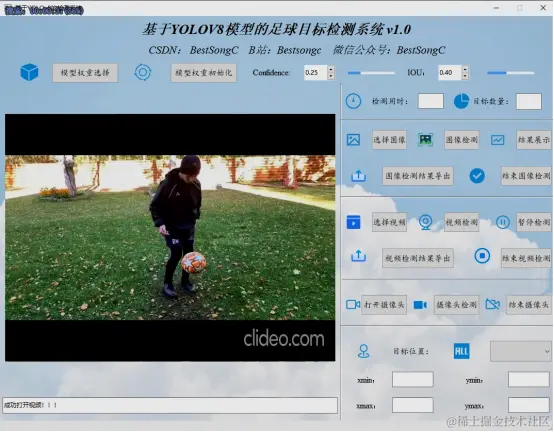Viewport: 554px width, 432px height.
Task: Click the location pin icon
Action: [364, 351]
